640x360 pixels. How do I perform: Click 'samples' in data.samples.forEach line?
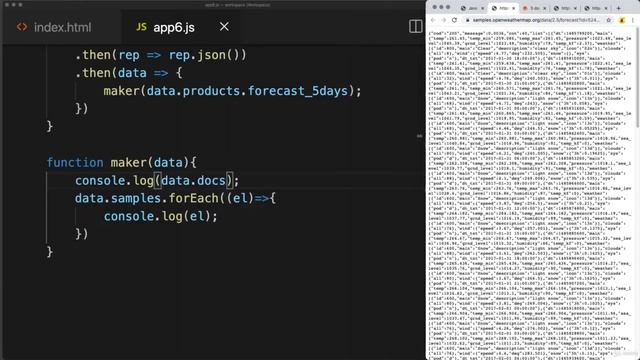[136, 198]
